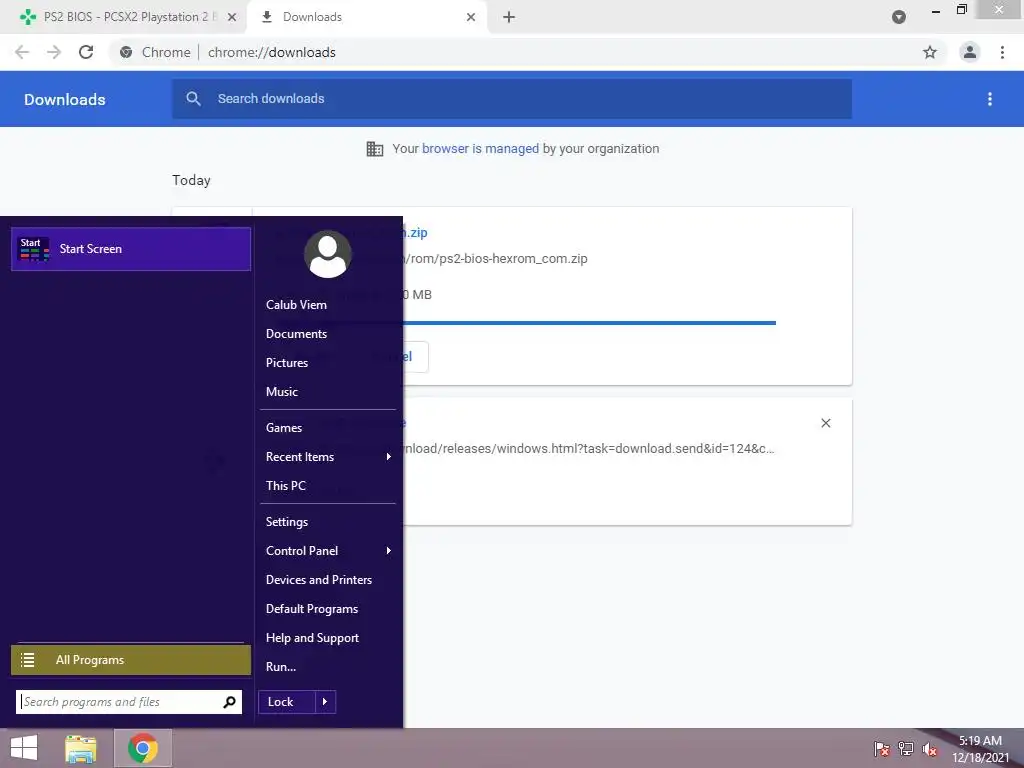1024x768 pixels.
Task: Click the muted volume tray icon
Action: (x=930, y=749)
